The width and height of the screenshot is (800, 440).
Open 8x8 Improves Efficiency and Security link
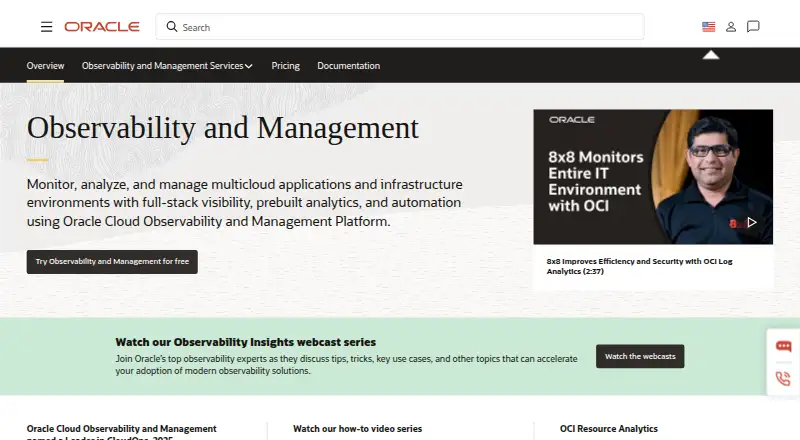pos(639,266)
